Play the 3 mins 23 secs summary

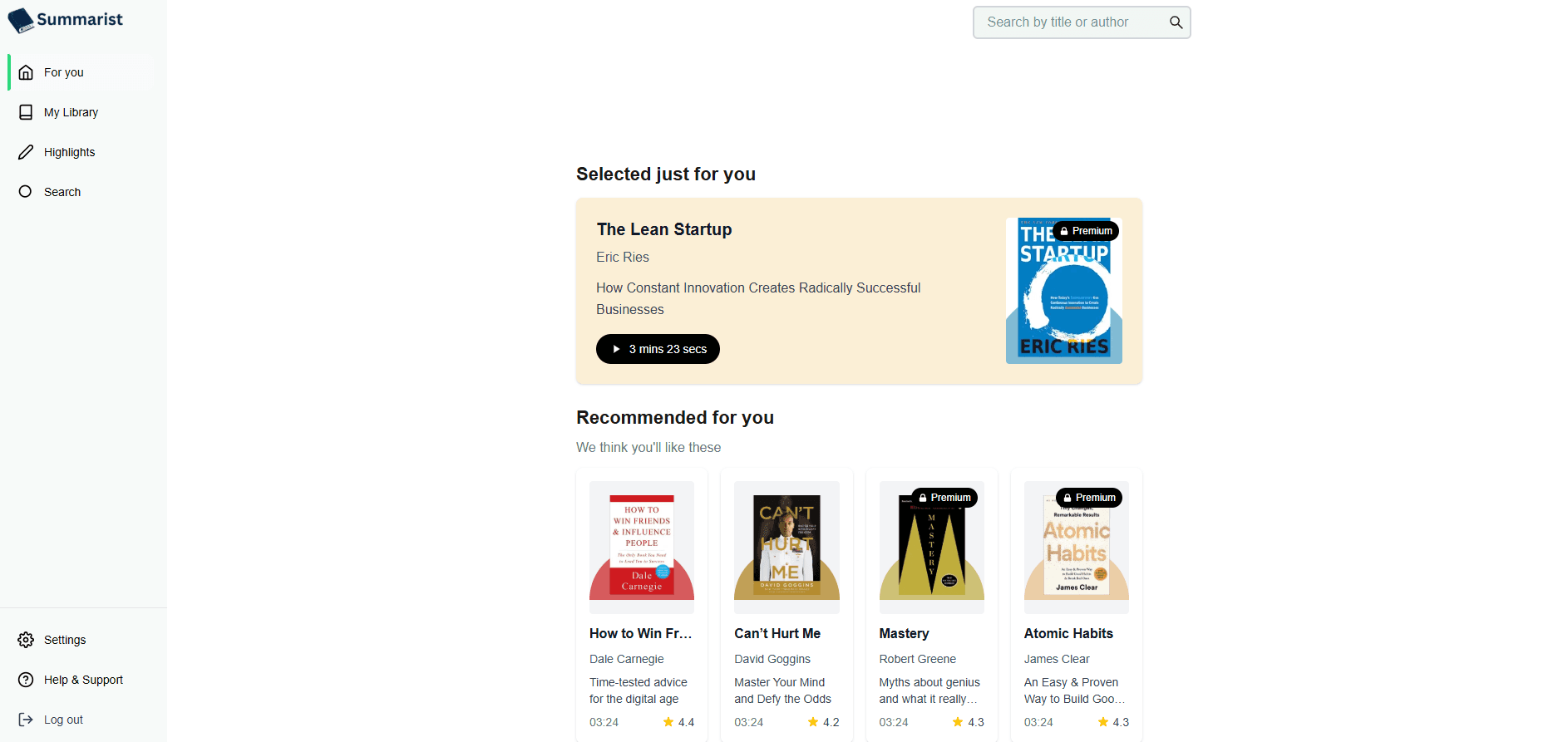click(x=658, y=349)
